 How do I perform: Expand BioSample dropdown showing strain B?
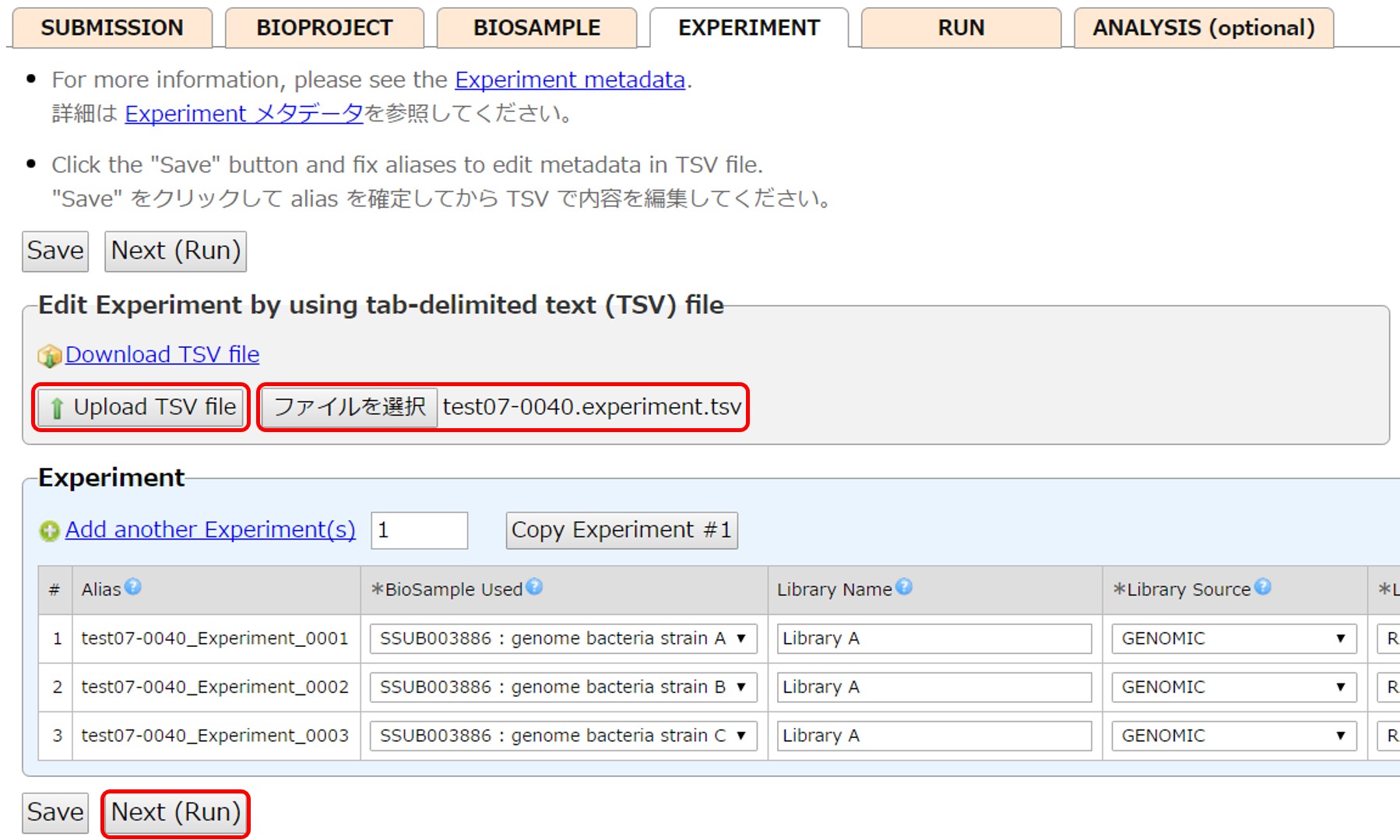click(563, 687)
